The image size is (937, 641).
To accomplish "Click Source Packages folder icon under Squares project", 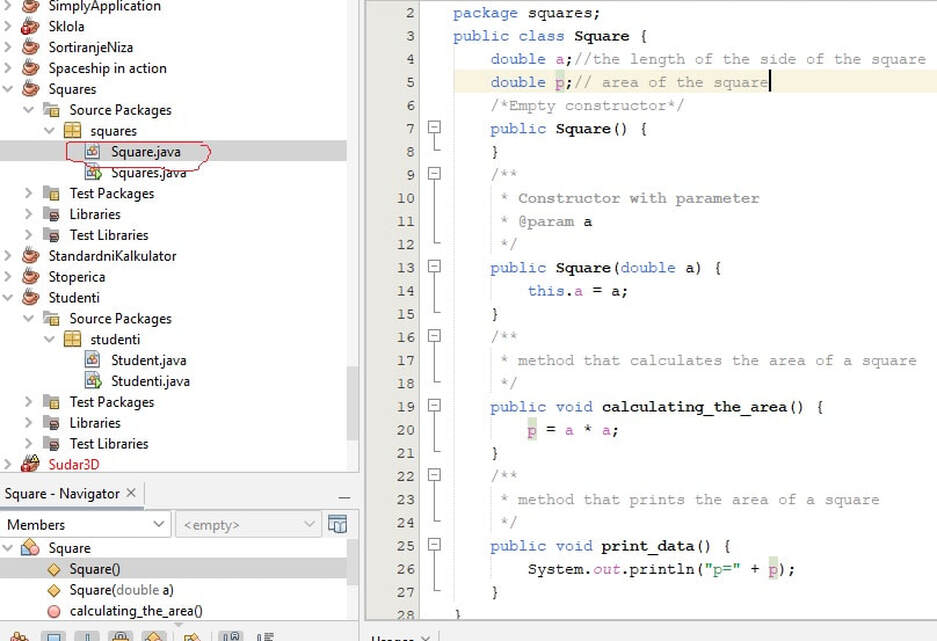I will pyautogui.click(x=51, y=110).
